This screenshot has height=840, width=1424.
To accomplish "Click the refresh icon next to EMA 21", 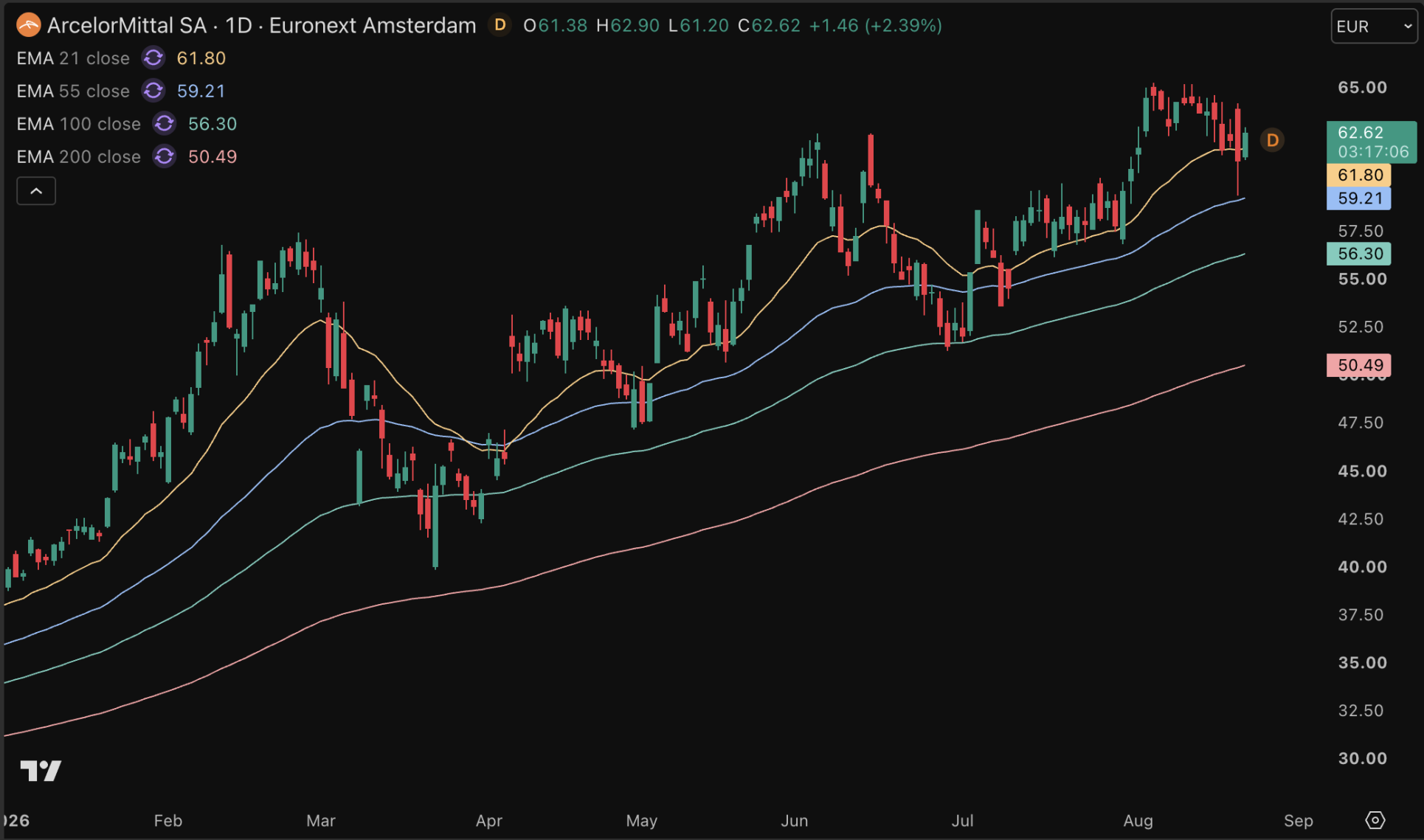I will pyautogui.click(x=153, y=58).
